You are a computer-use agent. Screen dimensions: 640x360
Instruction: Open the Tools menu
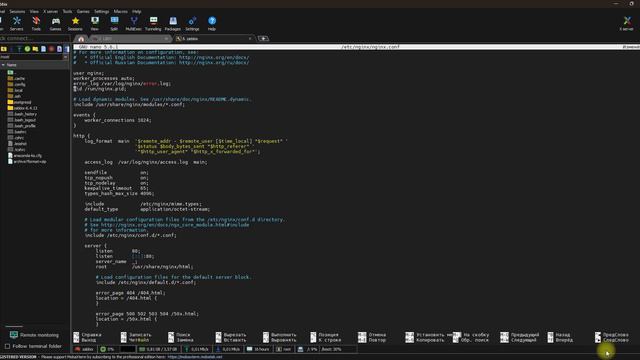(x=67, y=11)
